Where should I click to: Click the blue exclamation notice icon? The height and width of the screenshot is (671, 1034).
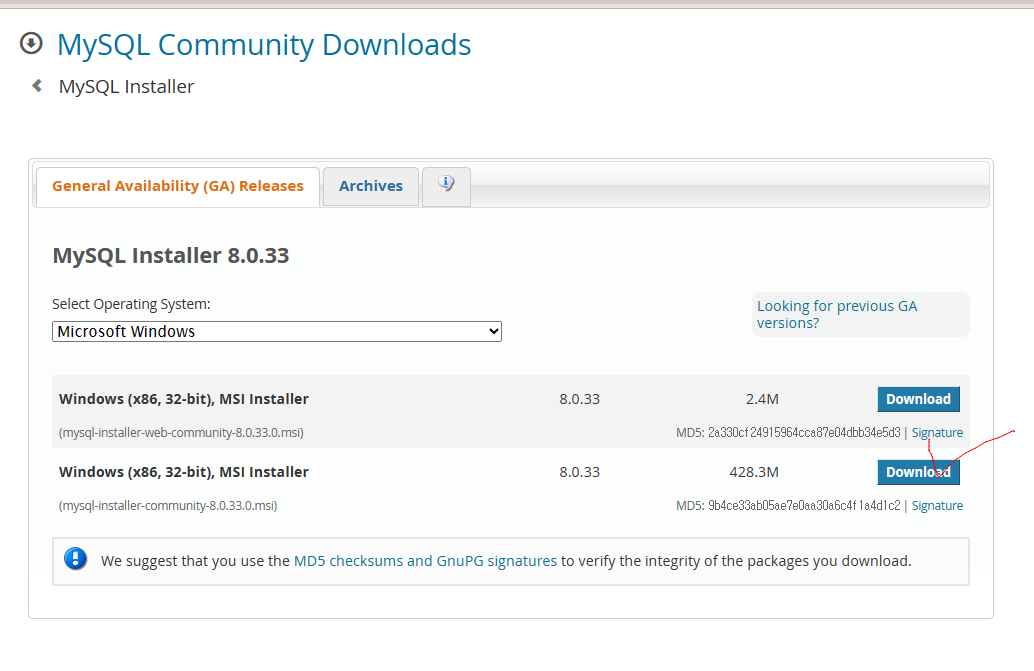pos(75,559)
